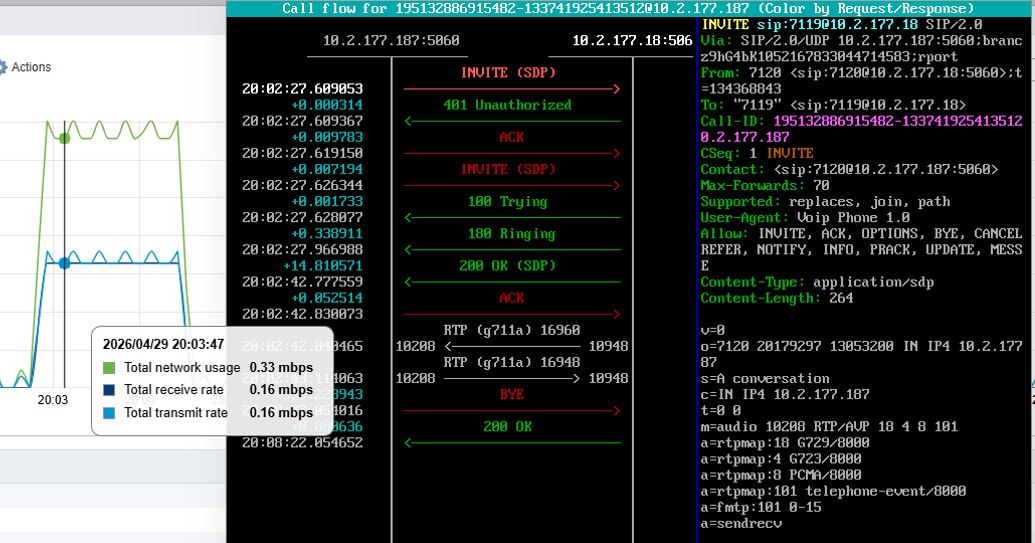Click the a=sendrecv line

tap(741, 523)
